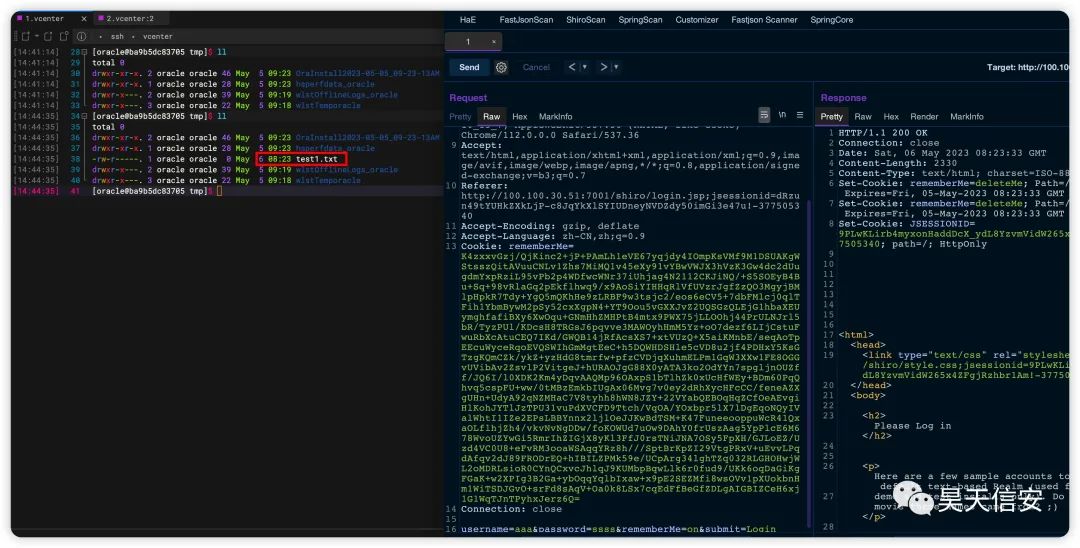Click the Request panel heading
This screenshot has height=548, width=1080.
468,98
